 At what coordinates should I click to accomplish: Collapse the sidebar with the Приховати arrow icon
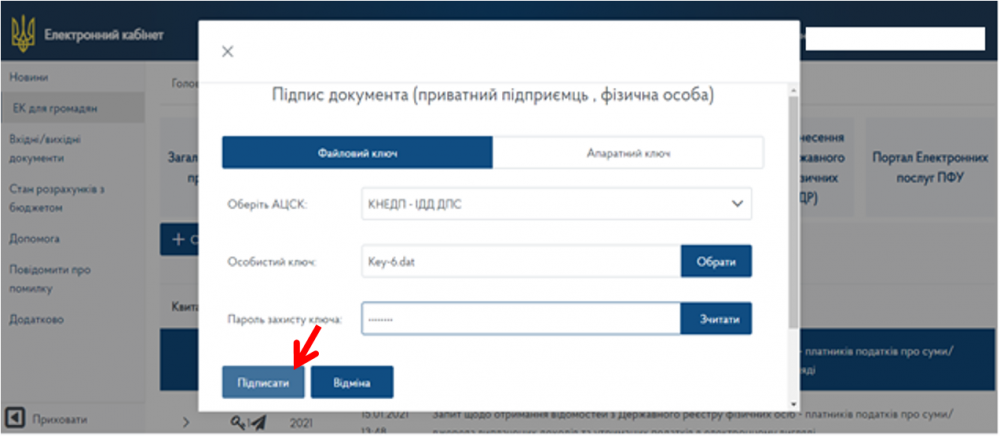pos(17,419)
